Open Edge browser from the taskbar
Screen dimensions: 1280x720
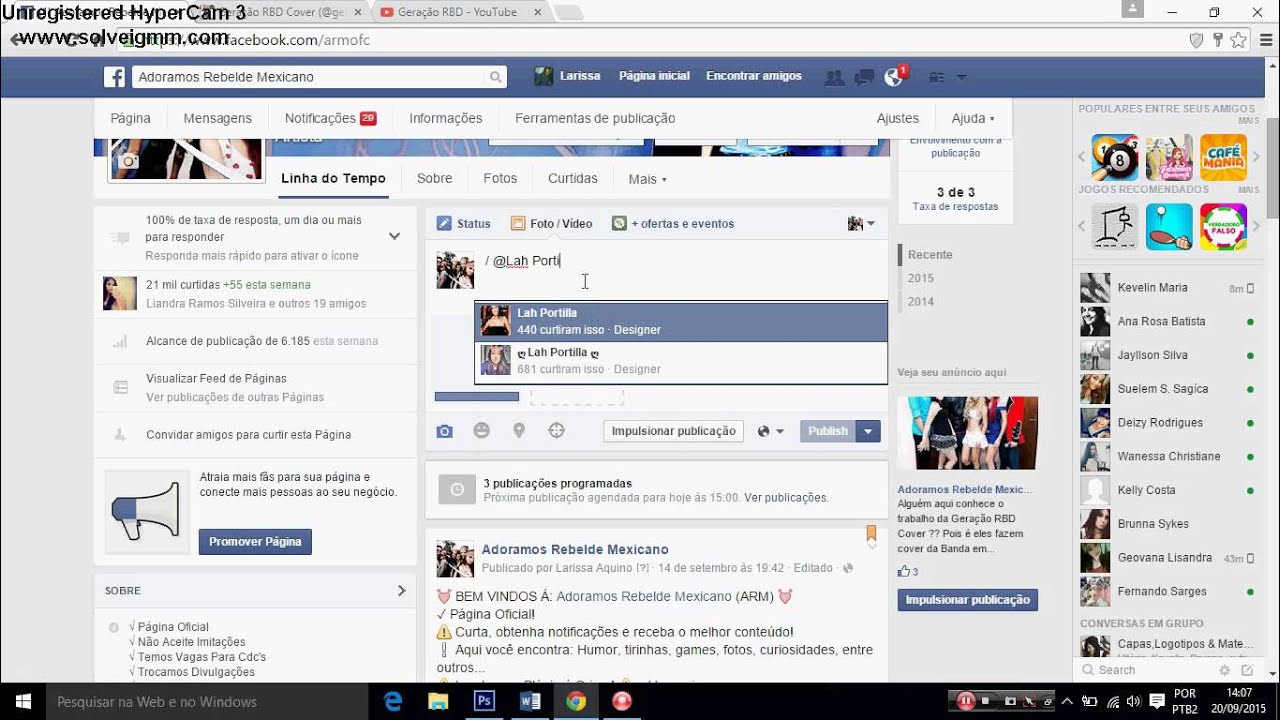pos(393,701)
